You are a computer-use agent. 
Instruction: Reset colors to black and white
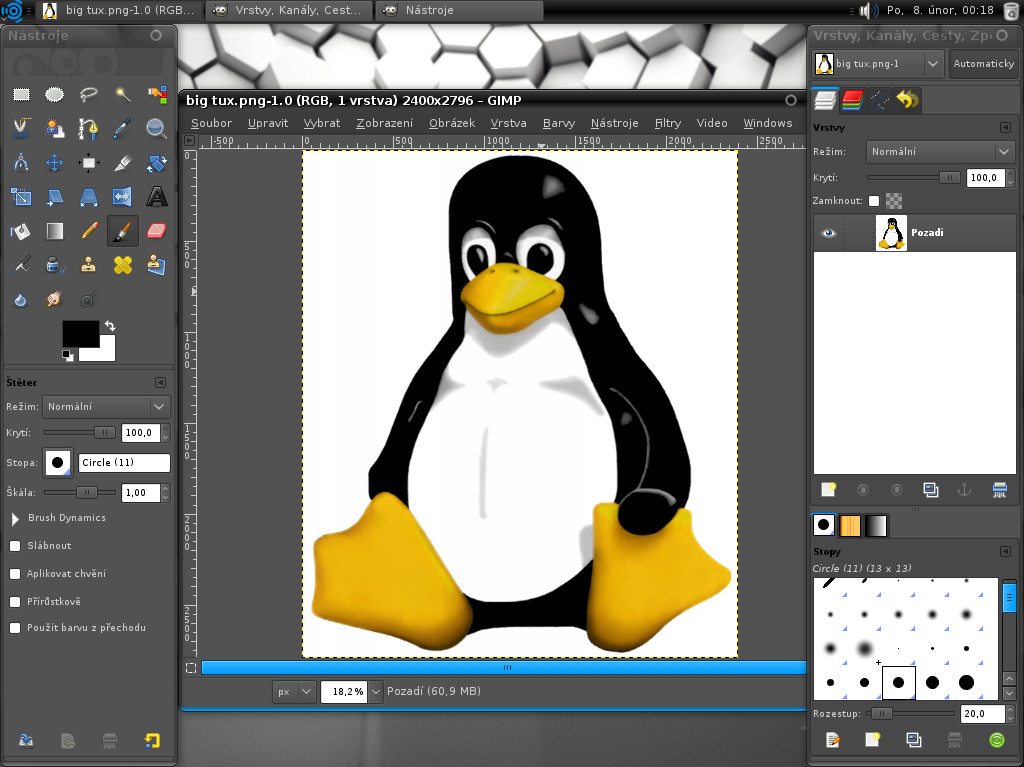click(67, 355)
